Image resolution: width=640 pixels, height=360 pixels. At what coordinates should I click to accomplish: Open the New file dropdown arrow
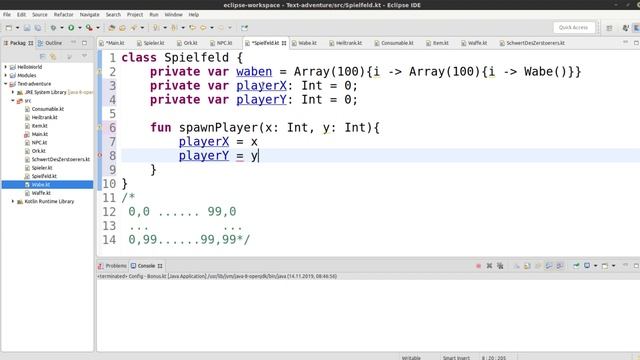(17, 28)
